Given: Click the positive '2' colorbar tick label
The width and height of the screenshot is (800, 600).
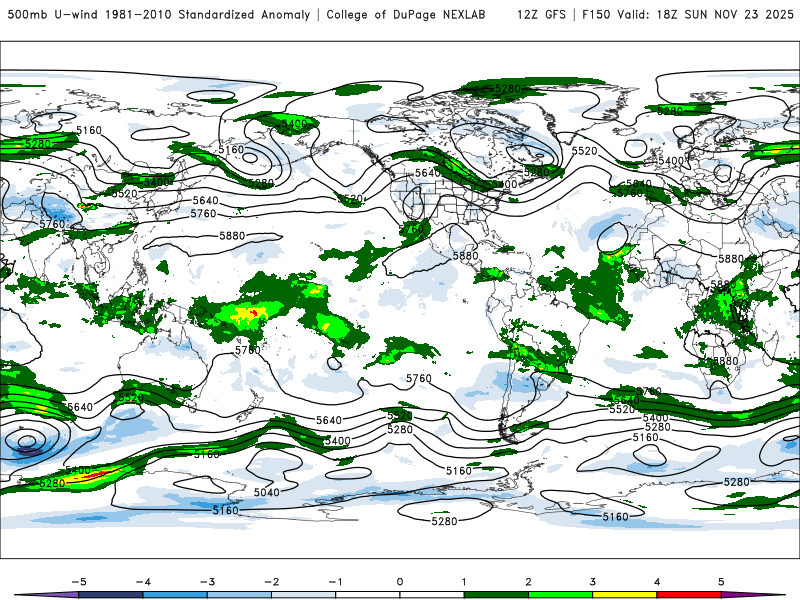Looking at the screenshot, I should pos(529,582).
